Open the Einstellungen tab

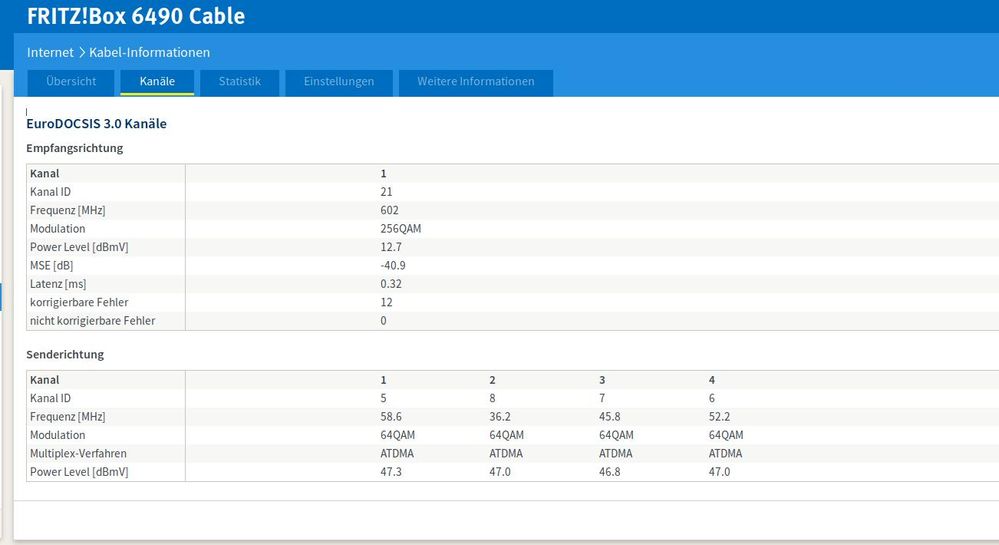(339, 82)
